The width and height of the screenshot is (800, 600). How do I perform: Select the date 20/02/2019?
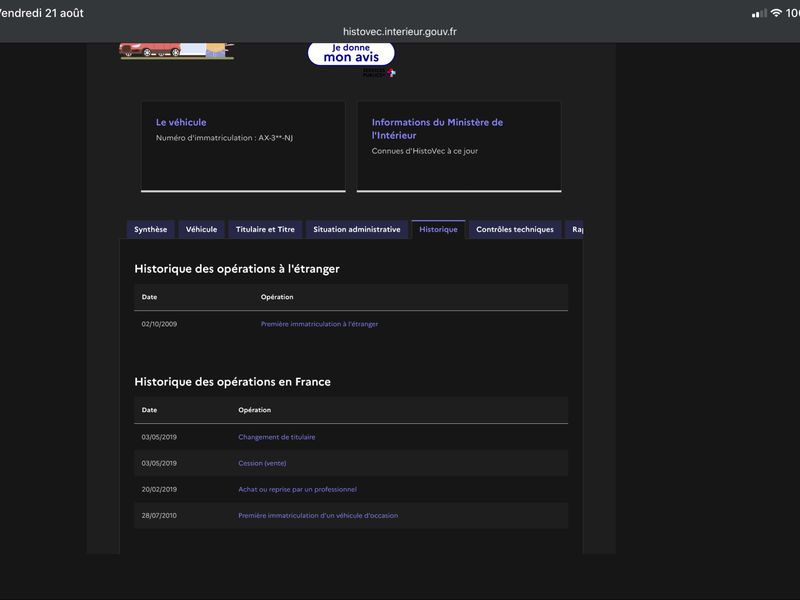click(159, 489)
